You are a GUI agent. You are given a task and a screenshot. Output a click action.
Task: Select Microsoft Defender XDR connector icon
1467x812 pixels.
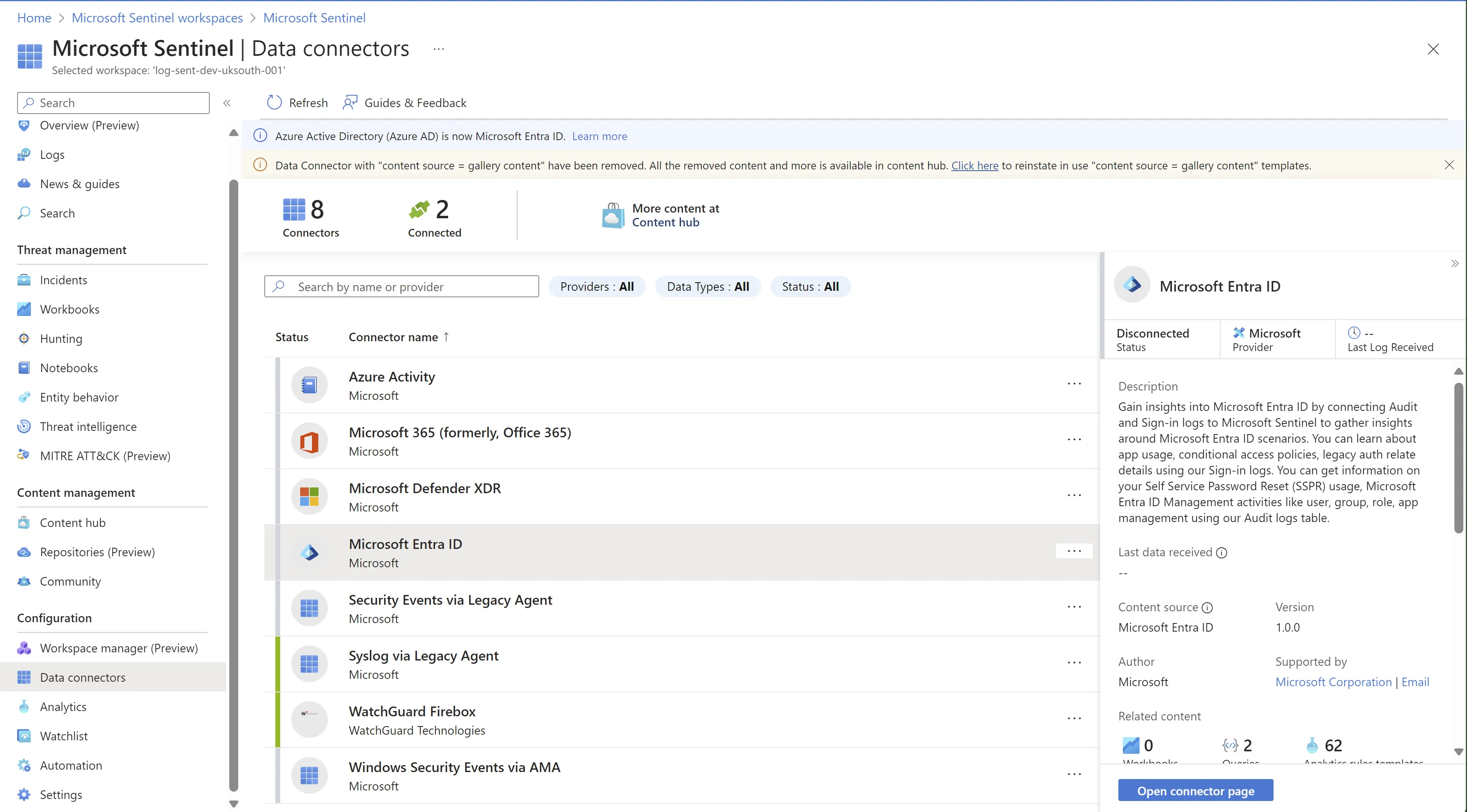(x=309, y=496)
